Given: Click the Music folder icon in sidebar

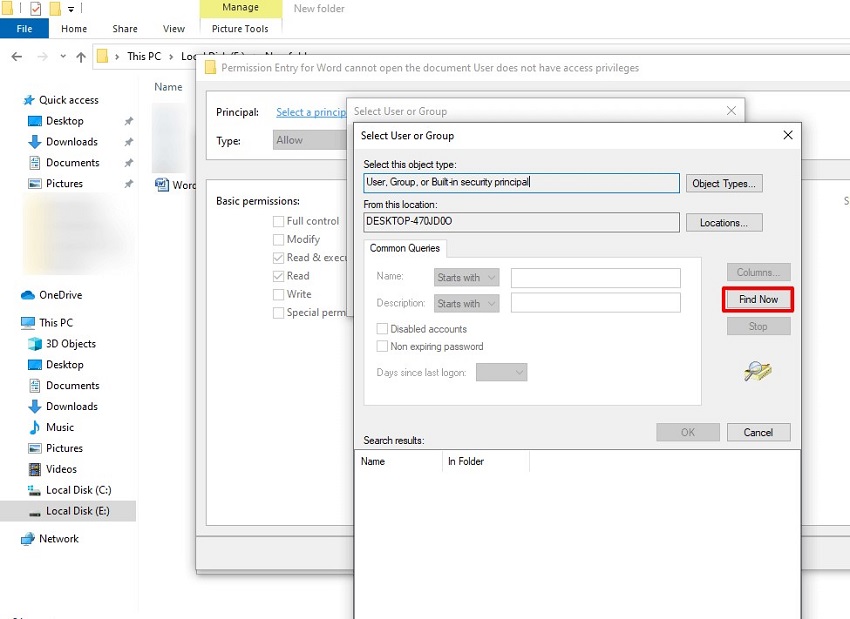Looking at the screenshot, I should tap(35, 427).
